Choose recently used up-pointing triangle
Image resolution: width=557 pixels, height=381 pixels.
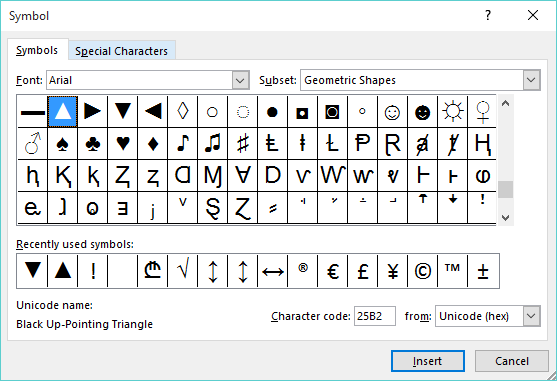(x=63, y=271)
